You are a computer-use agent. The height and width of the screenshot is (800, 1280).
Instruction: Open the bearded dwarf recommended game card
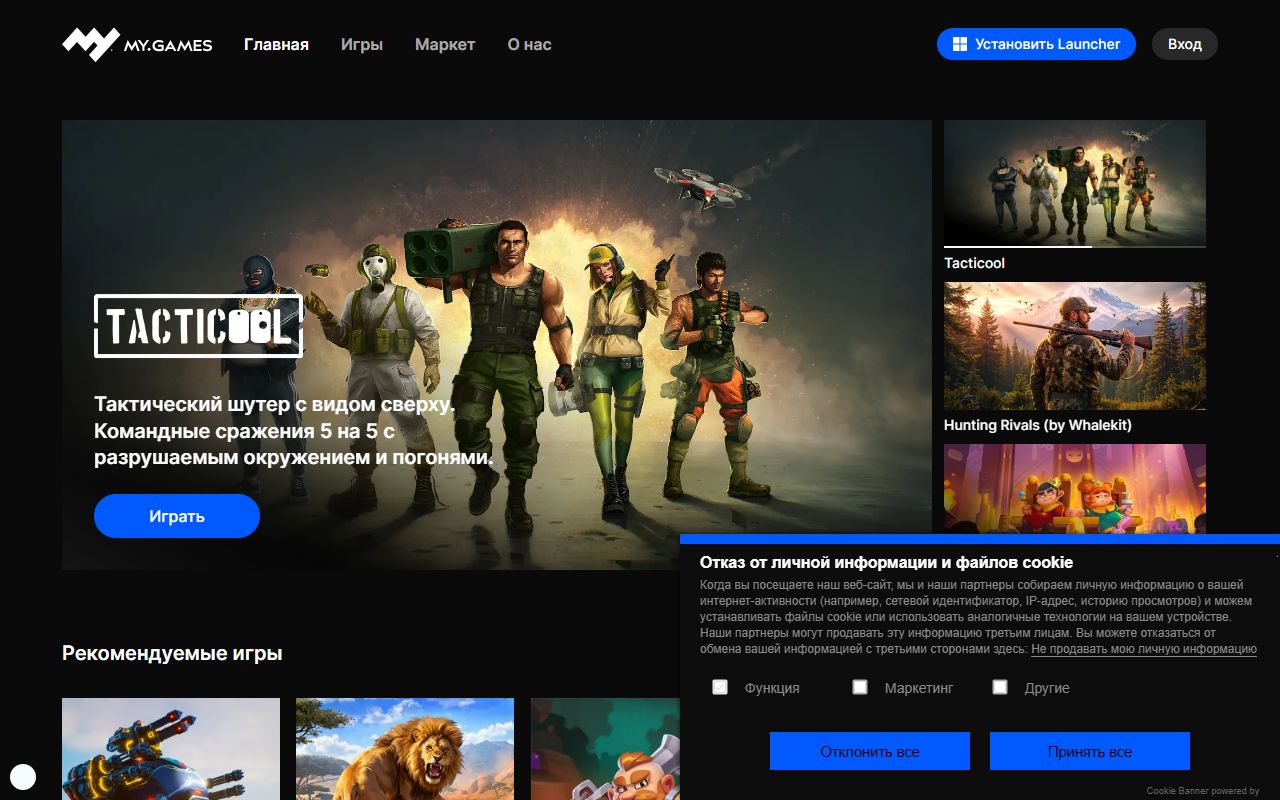[605, 749]
